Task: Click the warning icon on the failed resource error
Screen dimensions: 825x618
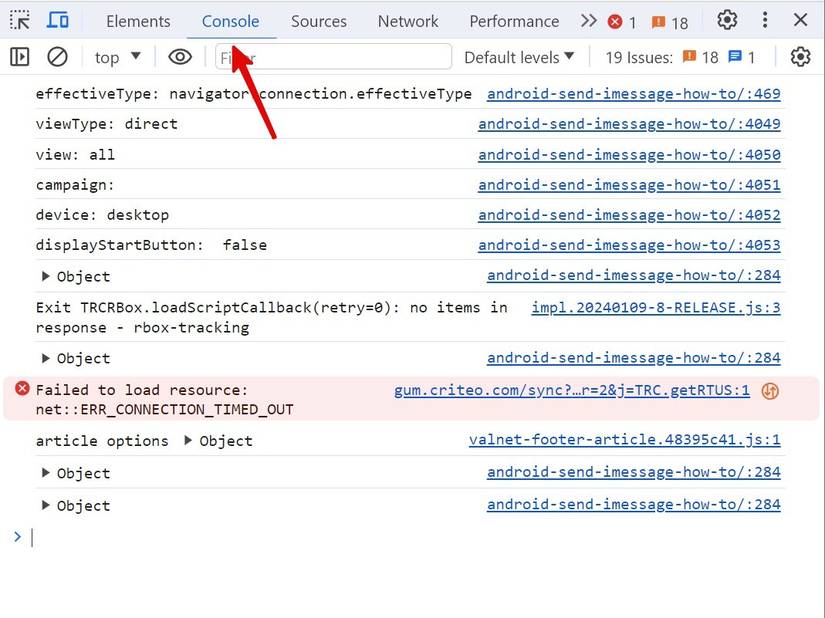Action: pos(769,390)
